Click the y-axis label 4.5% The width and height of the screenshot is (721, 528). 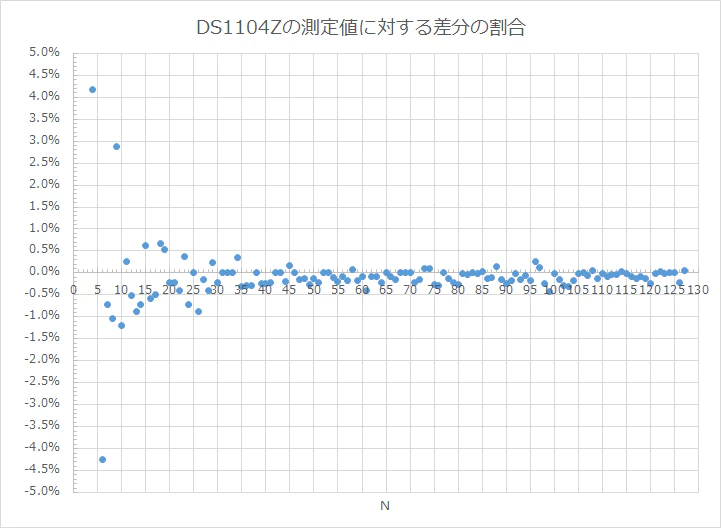(45, 75)
